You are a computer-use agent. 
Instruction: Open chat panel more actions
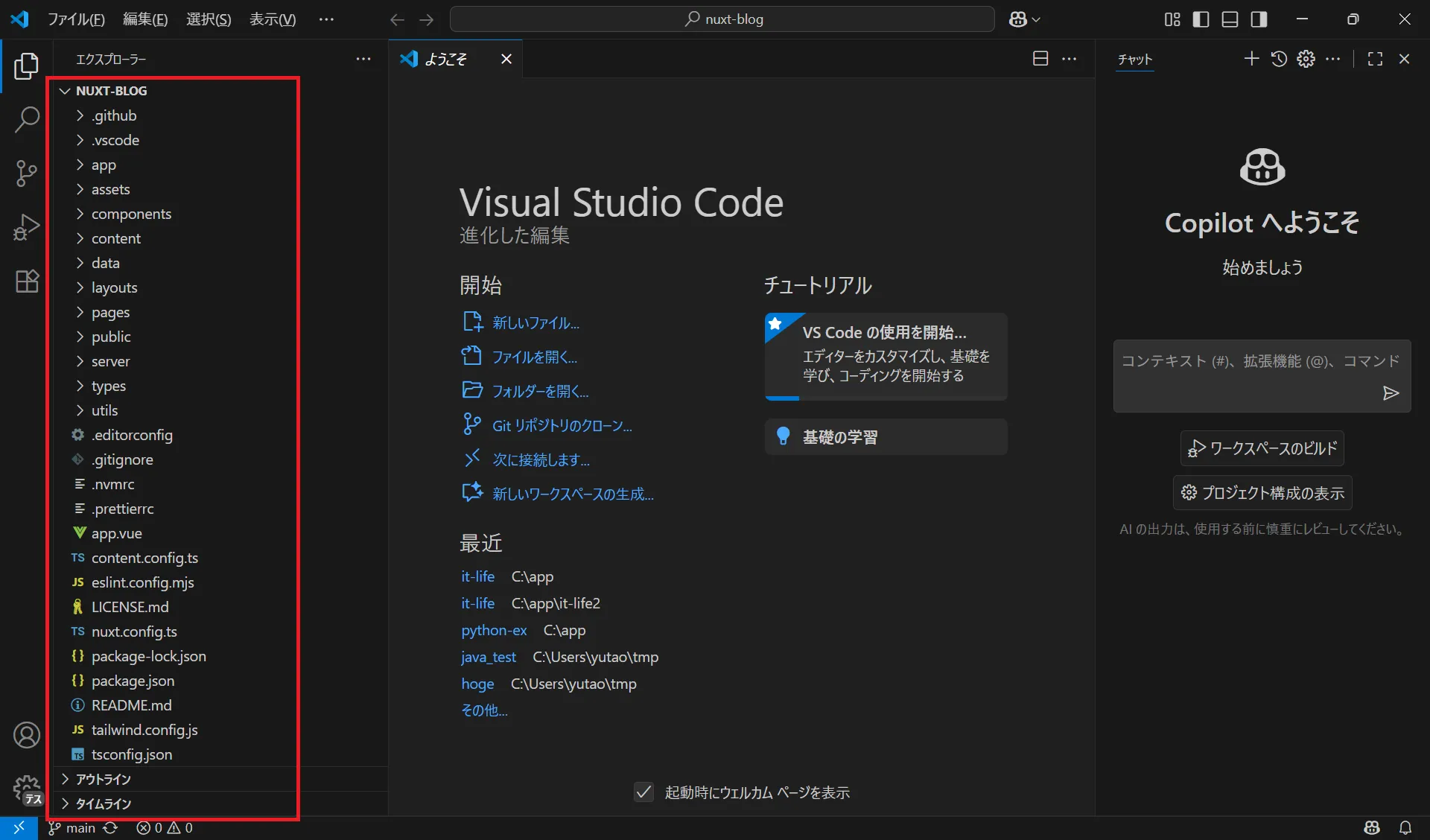[1333, 59]
